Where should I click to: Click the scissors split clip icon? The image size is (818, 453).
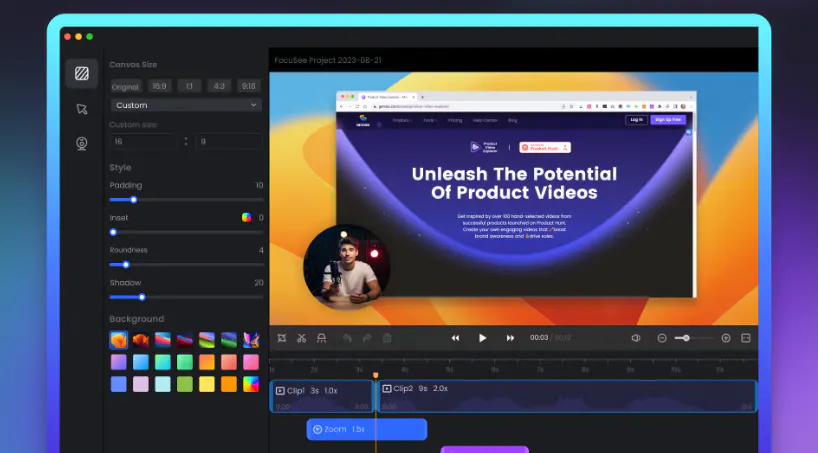pyautogui.click(x=302, y=338)
